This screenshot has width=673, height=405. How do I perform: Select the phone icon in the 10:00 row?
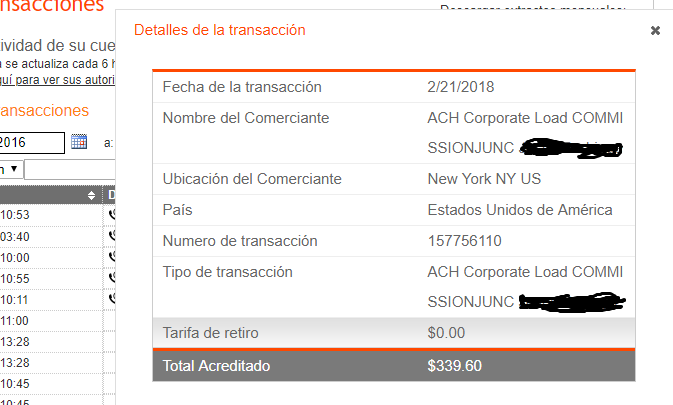[112, 257]
